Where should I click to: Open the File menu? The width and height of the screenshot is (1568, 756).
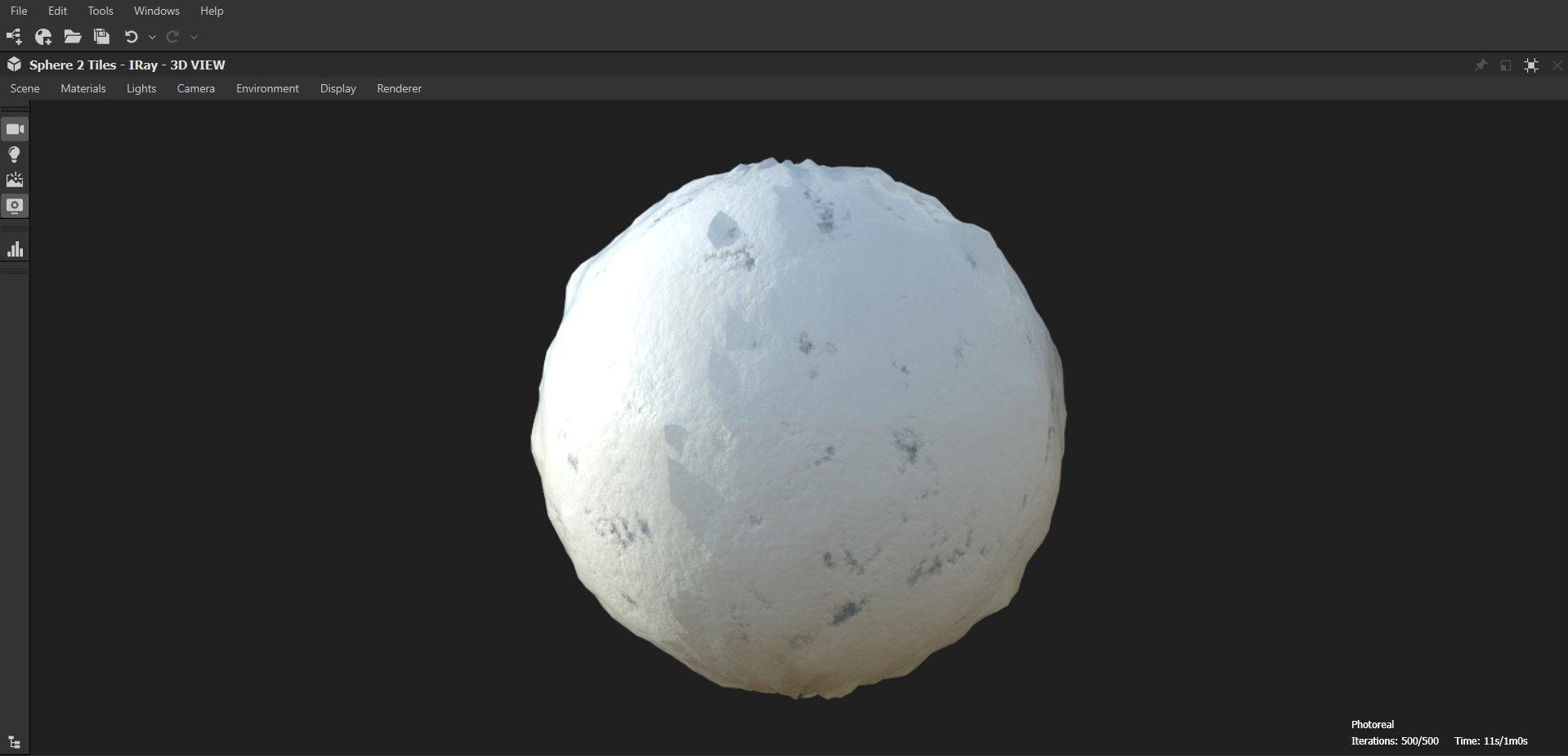point(19,11)
